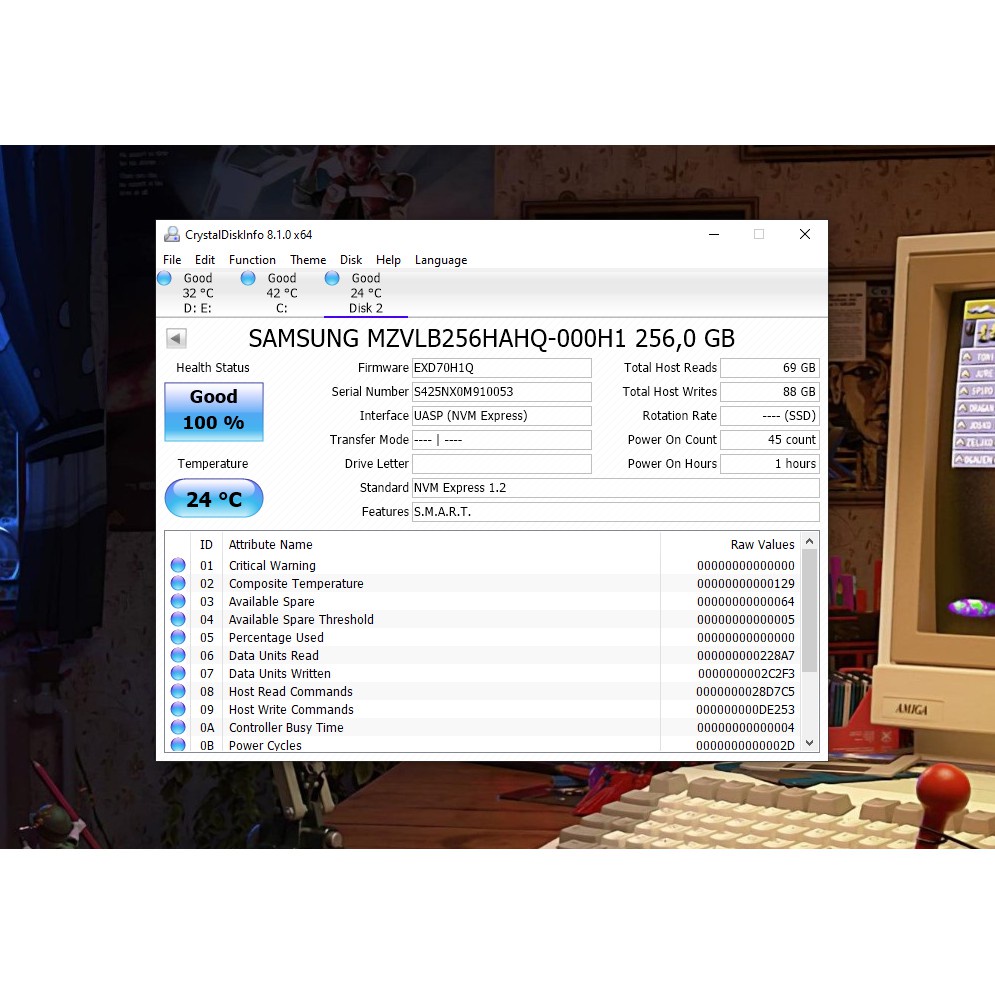
Task: Click the status orb for Critical Warning
Action: 178,566
